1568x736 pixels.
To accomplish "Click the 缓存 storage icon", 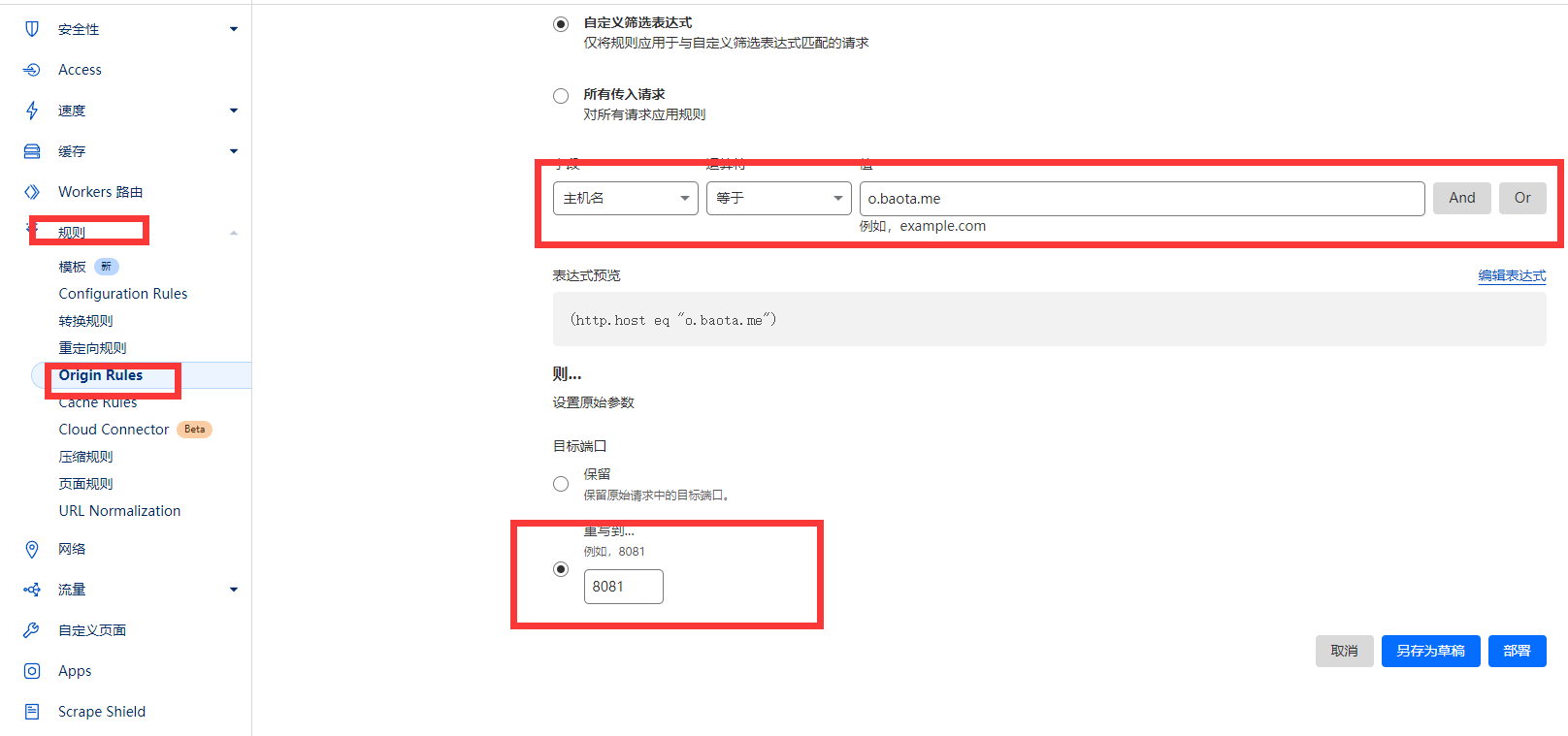I will tap(32, 151).
